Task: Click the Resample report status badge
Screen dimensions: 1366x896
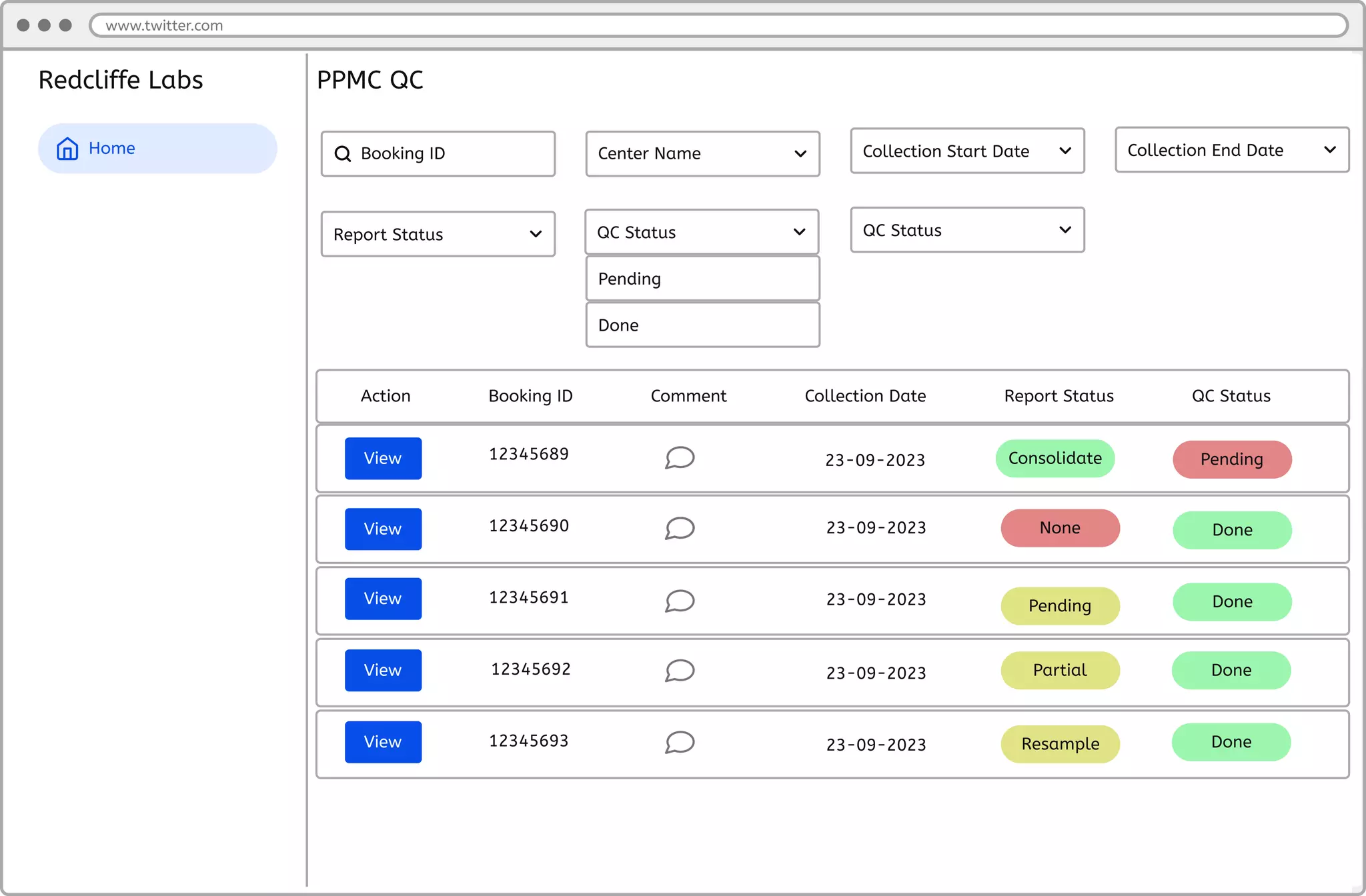Action: [x=1059, y=744]
